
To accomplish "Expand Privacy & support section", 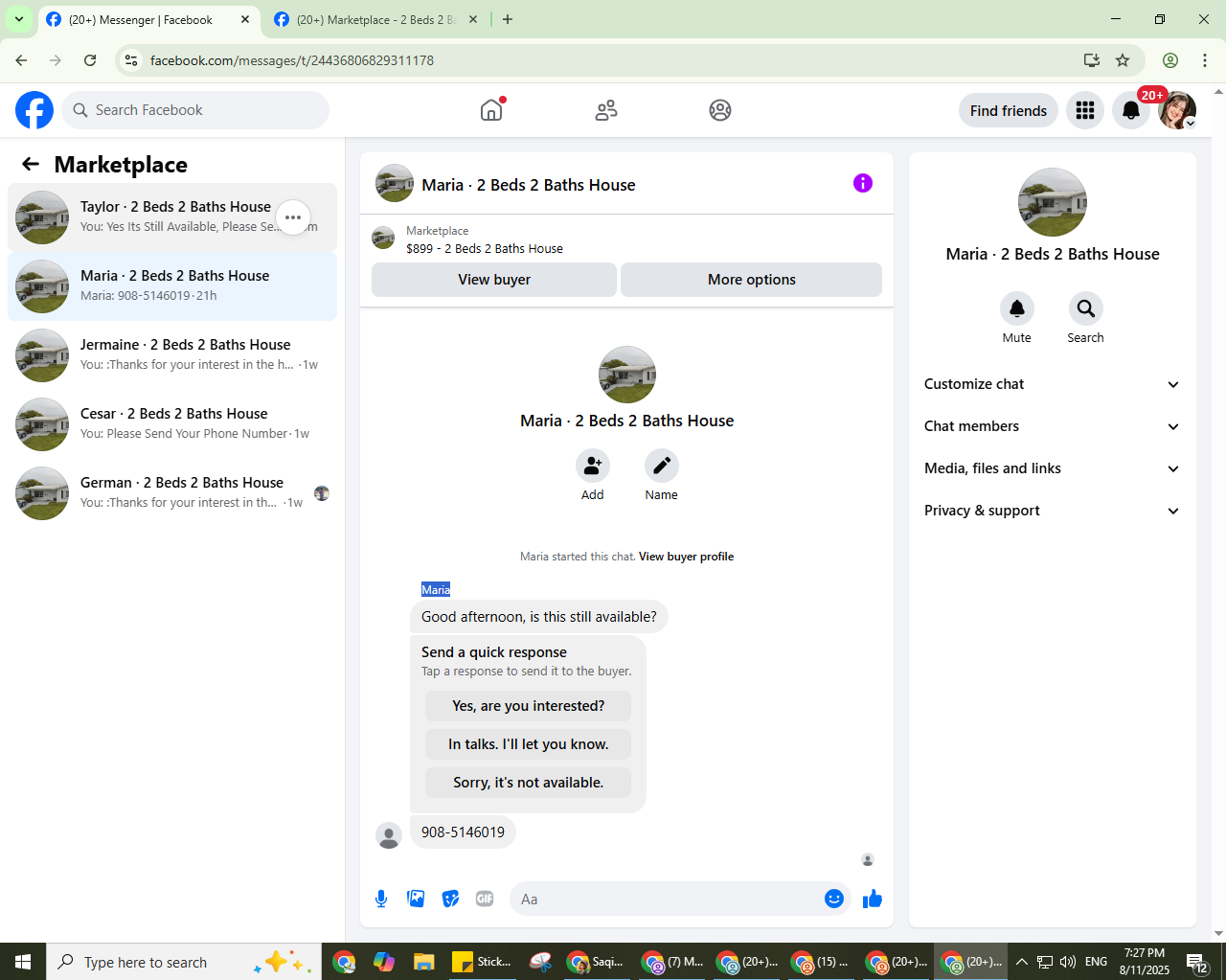I will click(1053, 511).
